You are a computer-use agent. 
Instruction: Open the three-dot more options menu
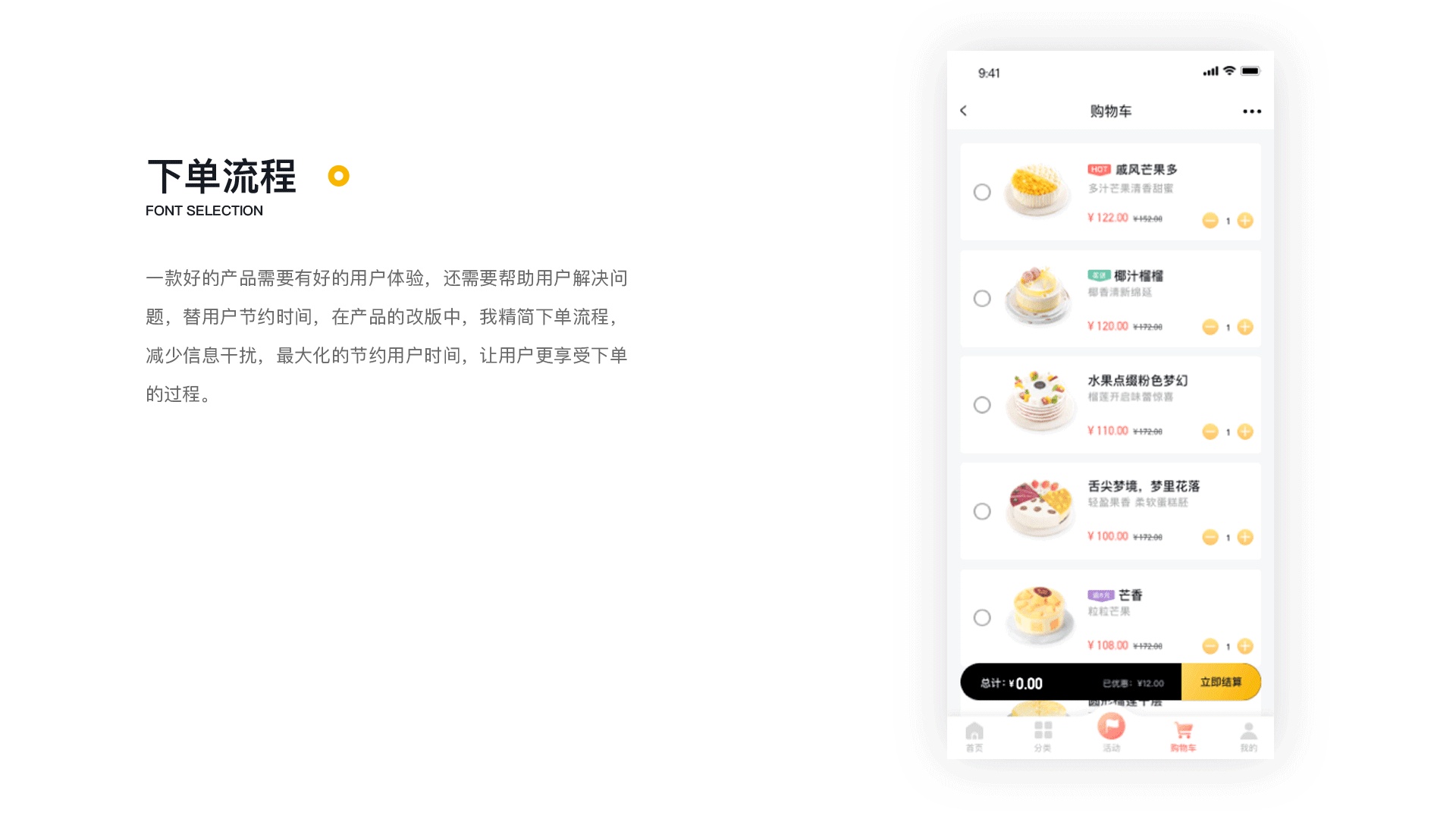tap(1252, 111)
